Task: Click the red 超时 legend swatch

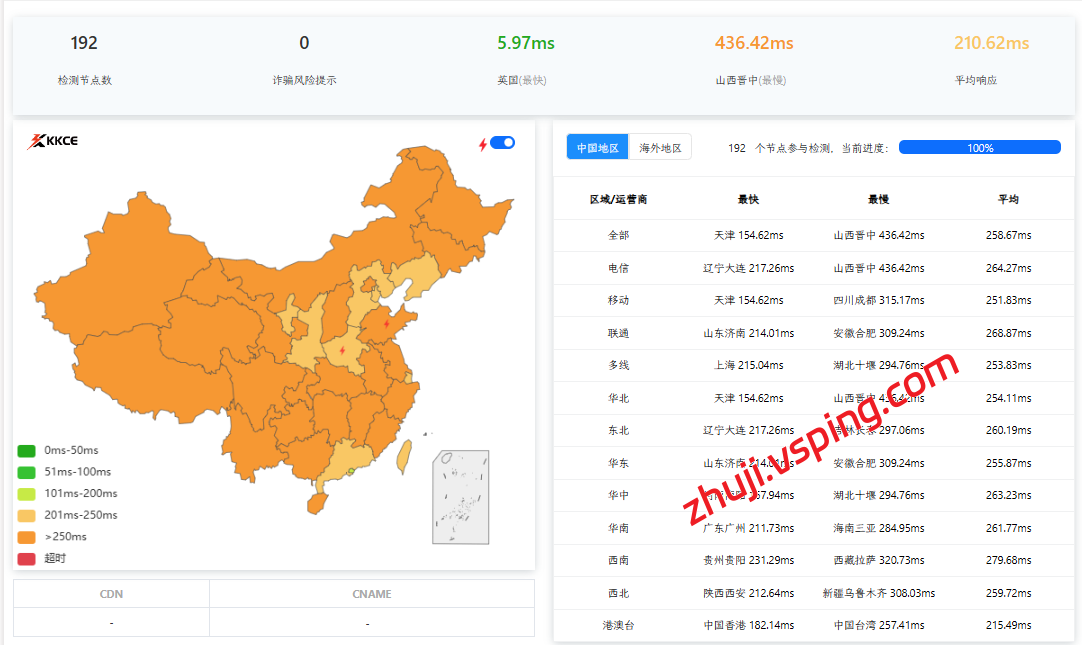Action: click(27, 559)
